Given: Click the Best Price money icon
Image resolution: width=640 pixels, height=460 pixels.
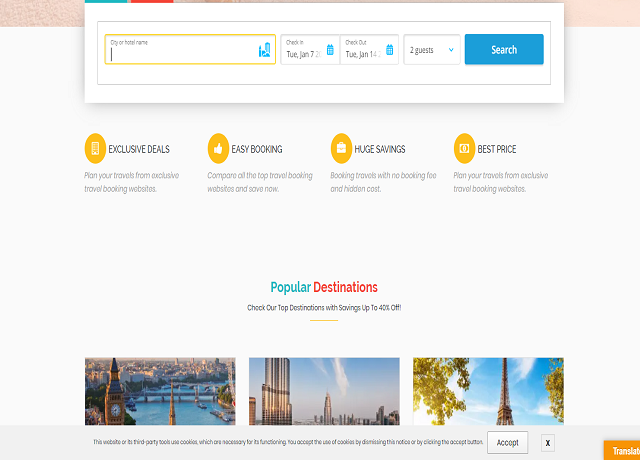Looking at the screenshot, I should [464, 149].
